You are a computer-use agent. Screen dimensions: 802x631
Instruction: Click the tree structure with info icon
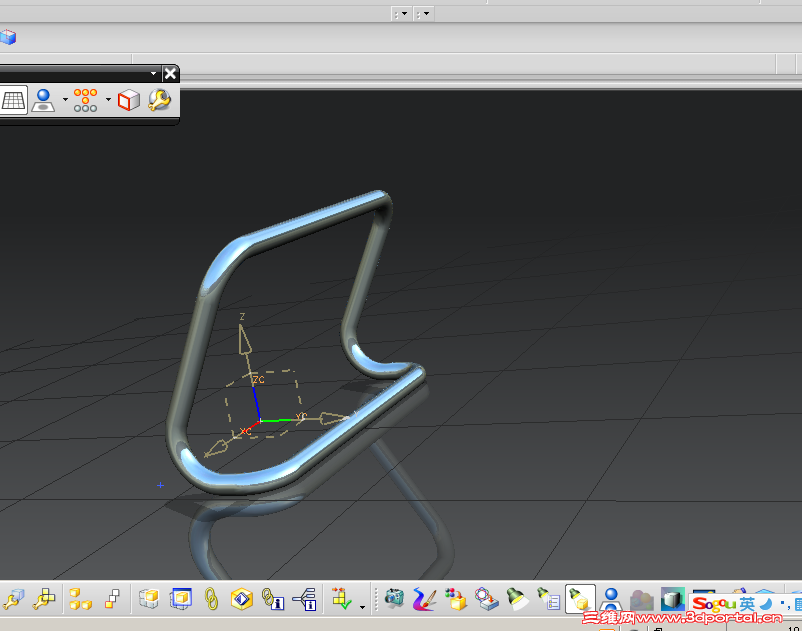pos(304,599)
